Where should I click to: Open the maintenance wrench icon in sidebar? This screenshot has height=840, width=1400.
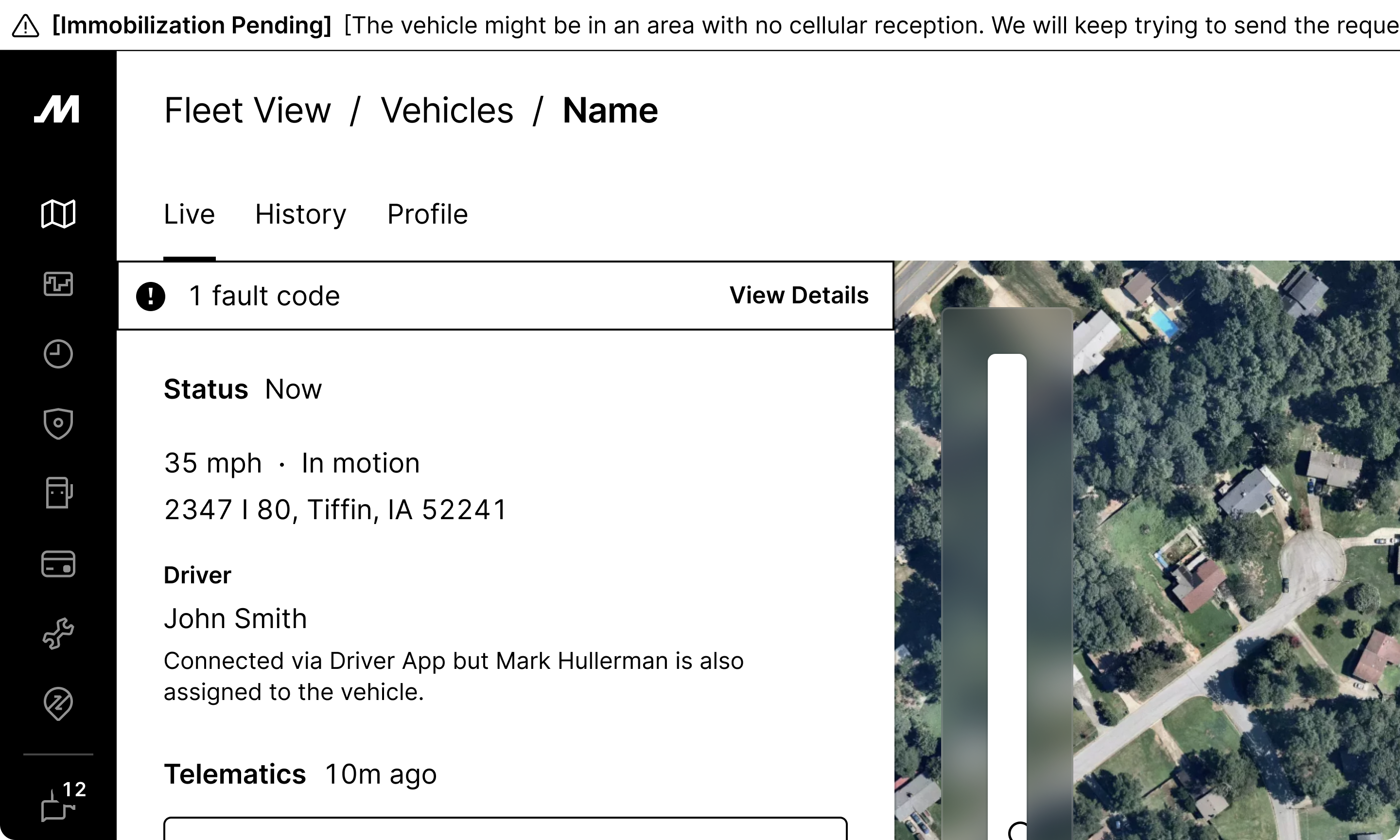coord(58,633)
